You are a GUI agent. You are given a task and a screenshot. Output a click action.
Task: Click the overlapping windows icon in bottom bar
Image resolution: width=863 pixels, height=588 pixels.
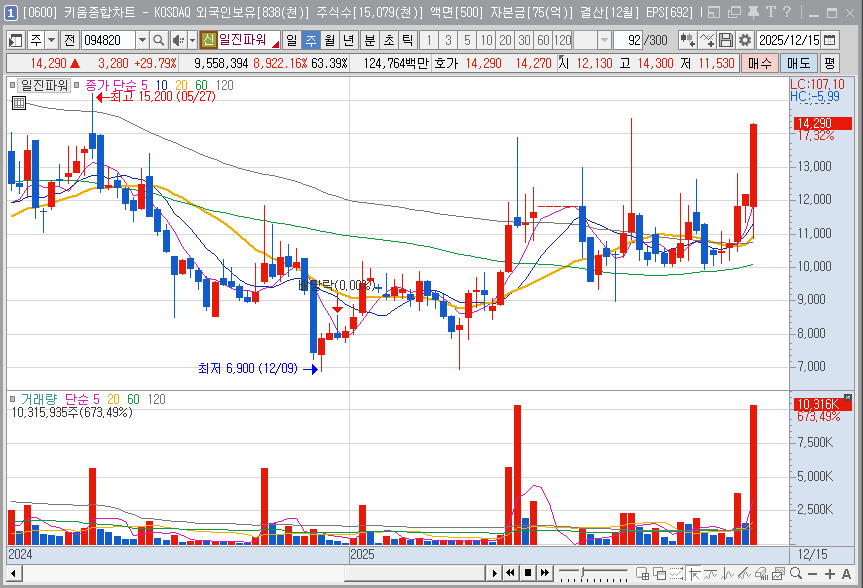point(659,574)
